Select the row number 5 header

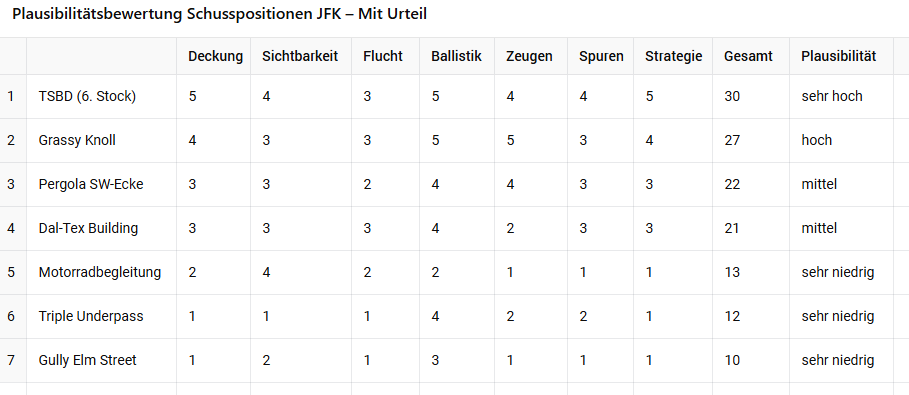point(13,272)
